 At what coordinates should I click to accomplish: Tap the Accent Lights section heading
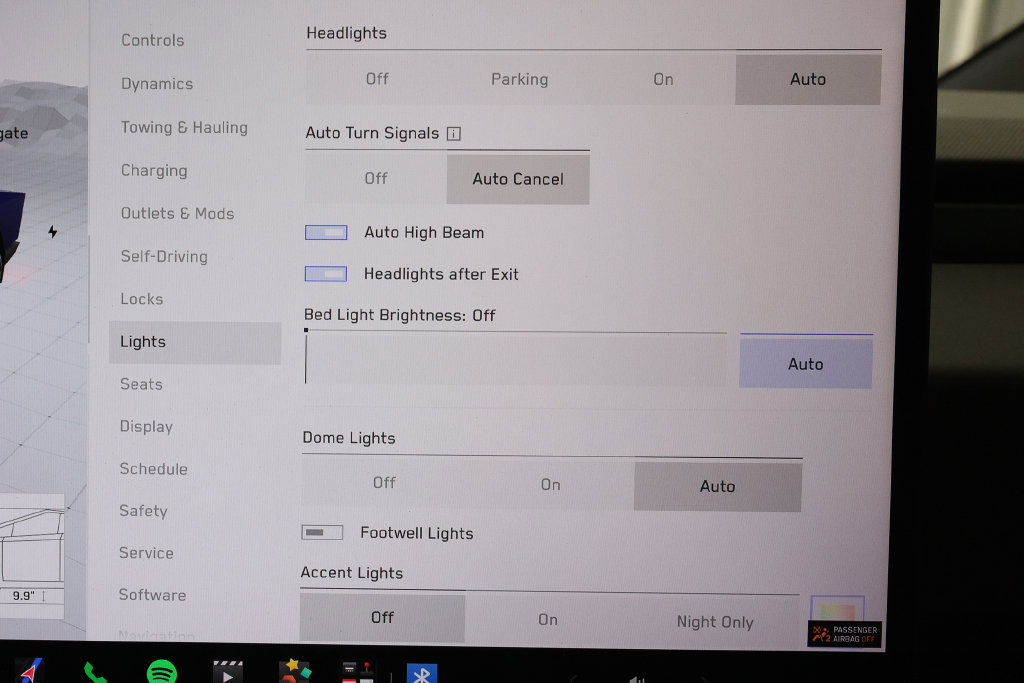point(351,573)
